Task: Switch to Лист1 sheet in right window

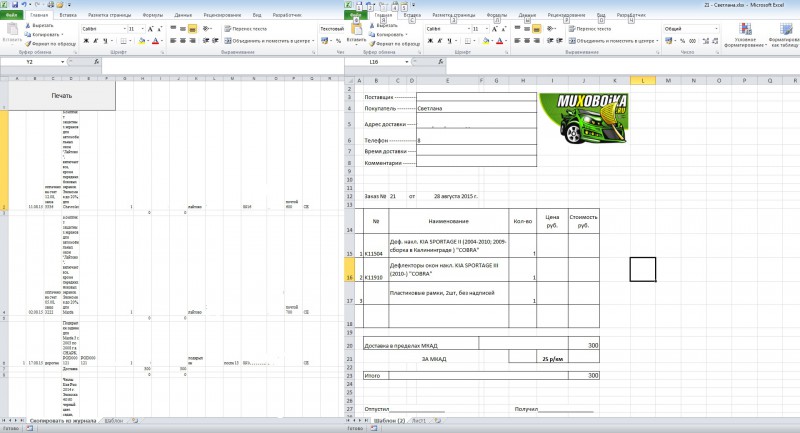Action: point(418,421)
